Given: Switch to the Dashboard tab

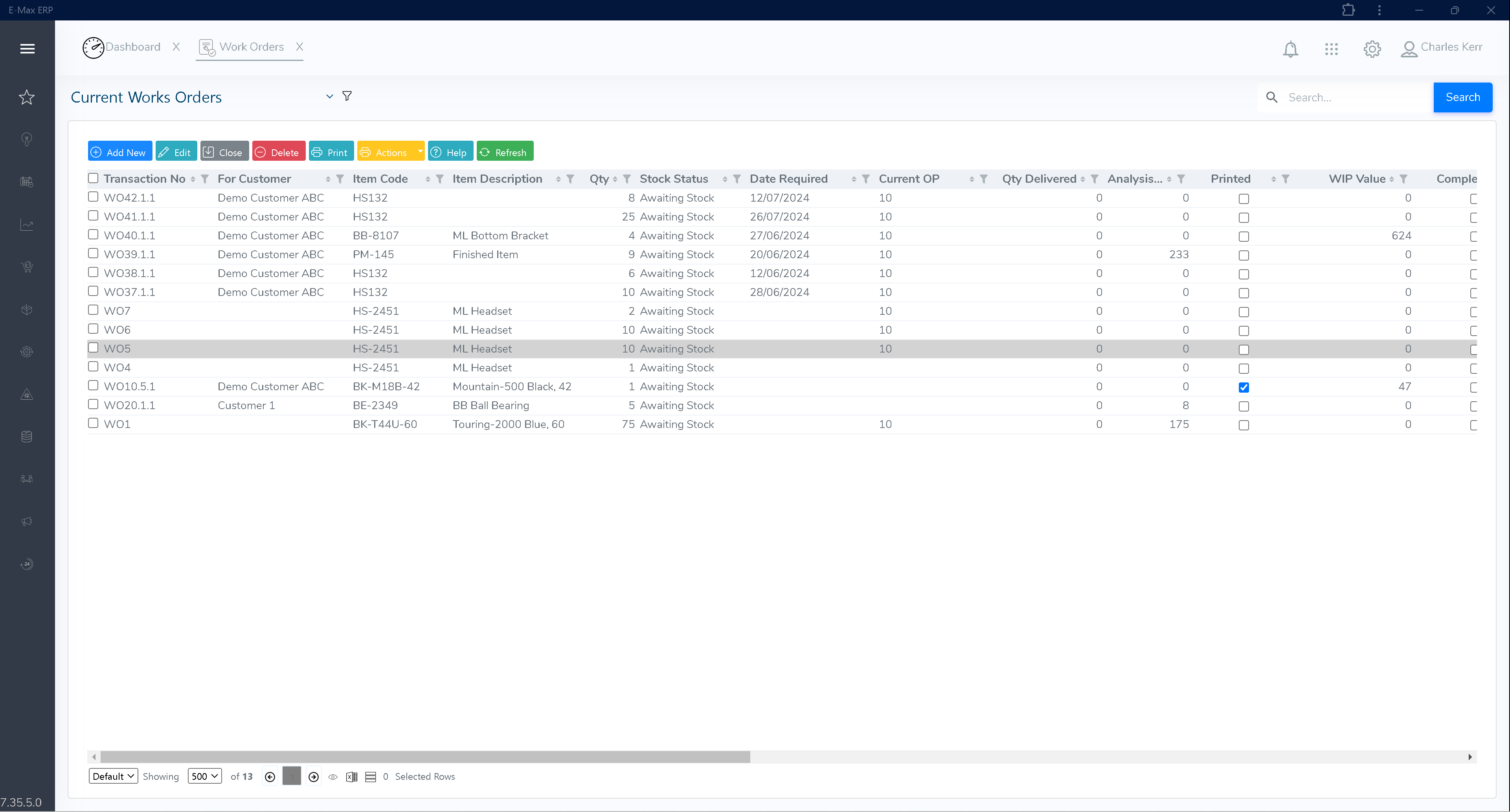Looking at the screenshot, I should [134, 47].
